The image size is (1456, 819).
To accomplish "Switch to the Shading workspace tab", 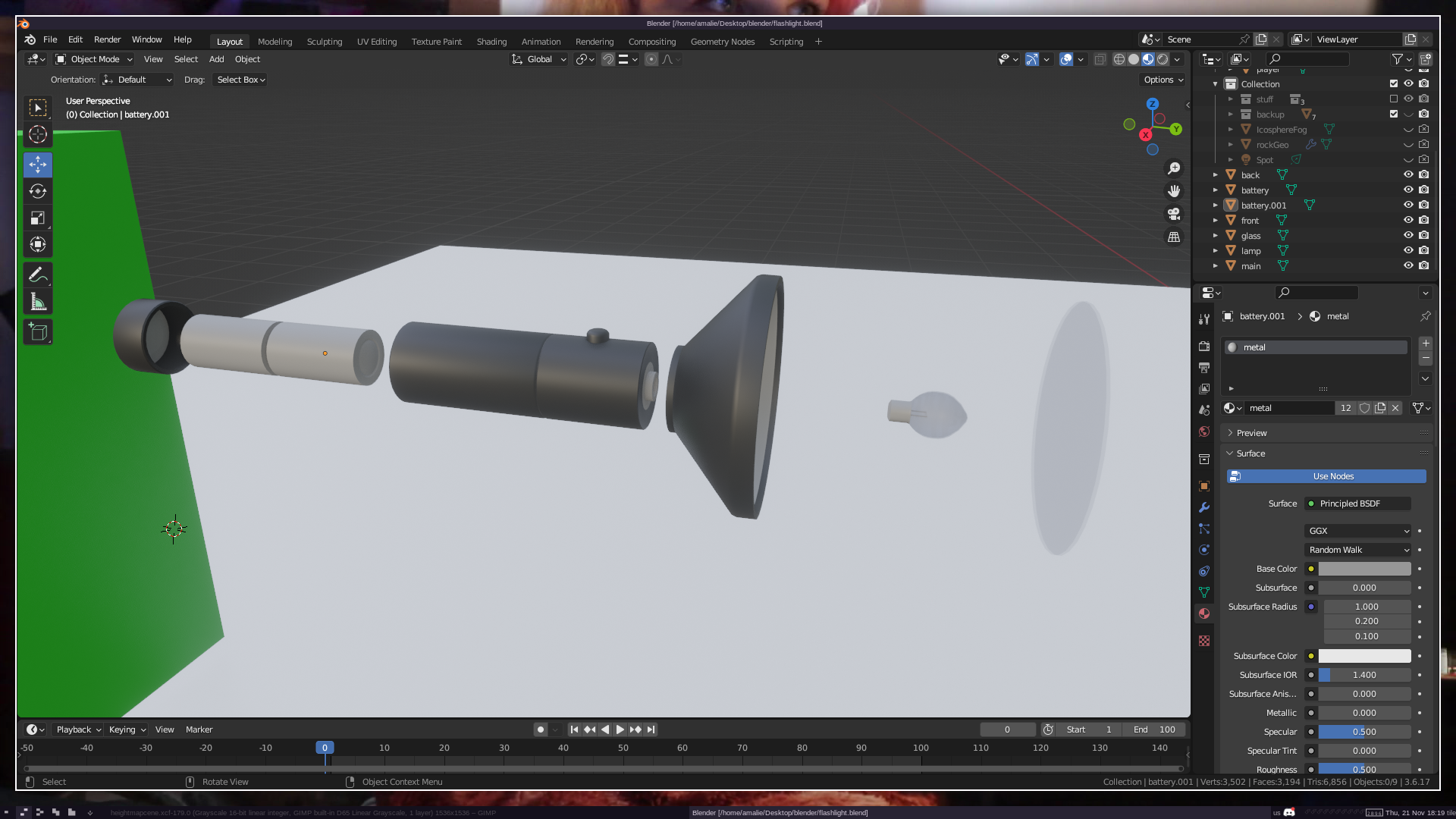I will point(491,42).
